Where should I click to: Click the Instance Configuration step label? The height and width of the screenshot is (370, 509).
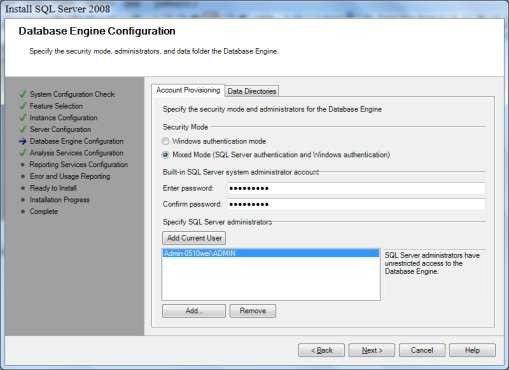click(x=63, y=118)
